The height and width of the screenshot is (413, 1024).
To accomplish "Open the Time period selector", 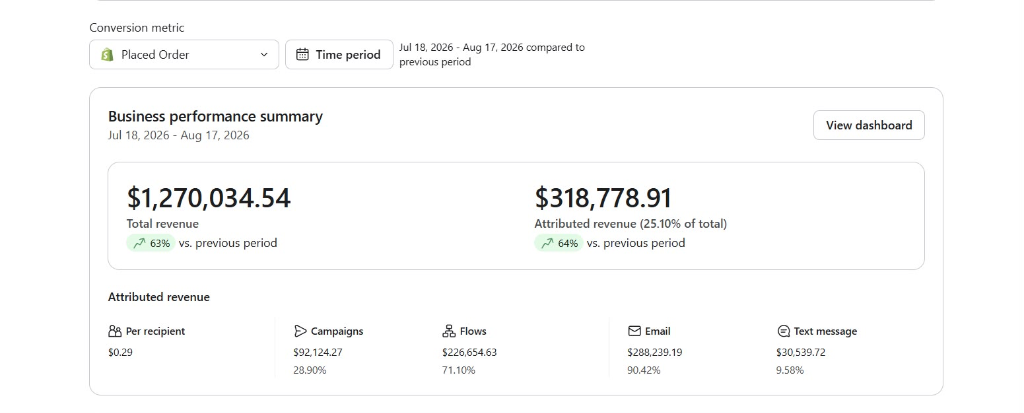I will pos(339,55).
